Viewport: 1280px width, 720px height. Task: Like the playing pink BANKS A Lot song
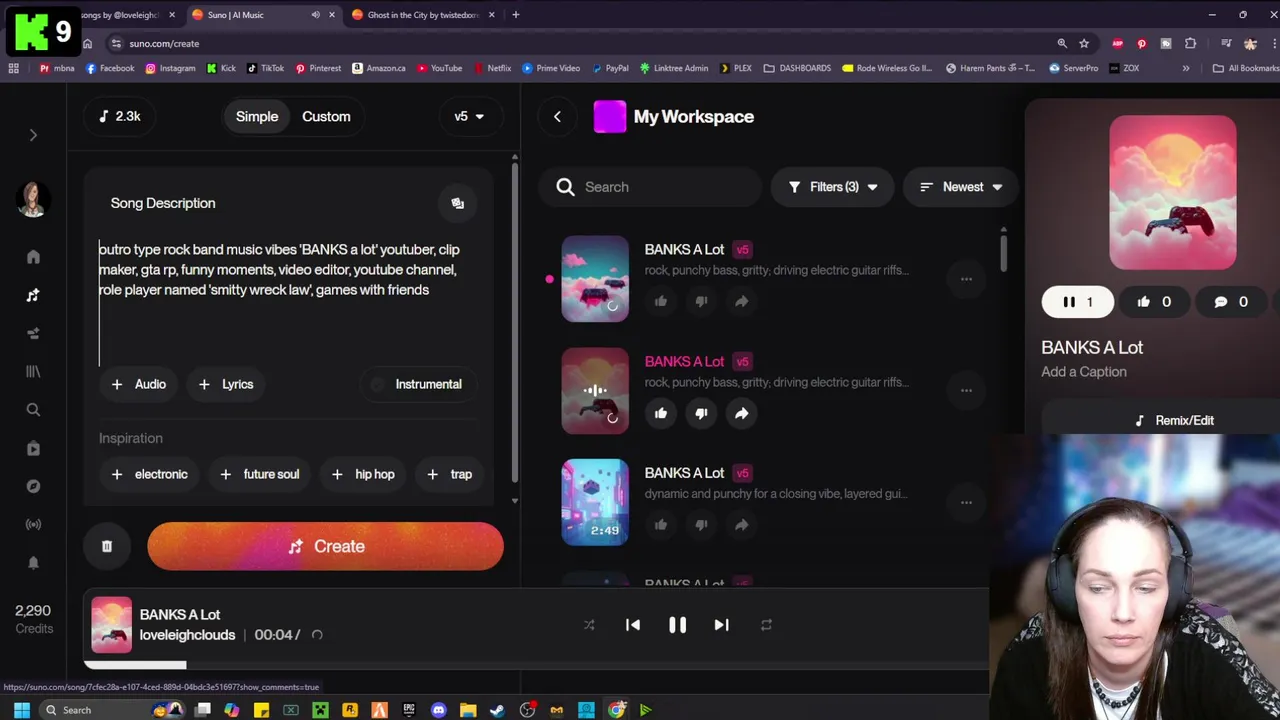point(661,413)
